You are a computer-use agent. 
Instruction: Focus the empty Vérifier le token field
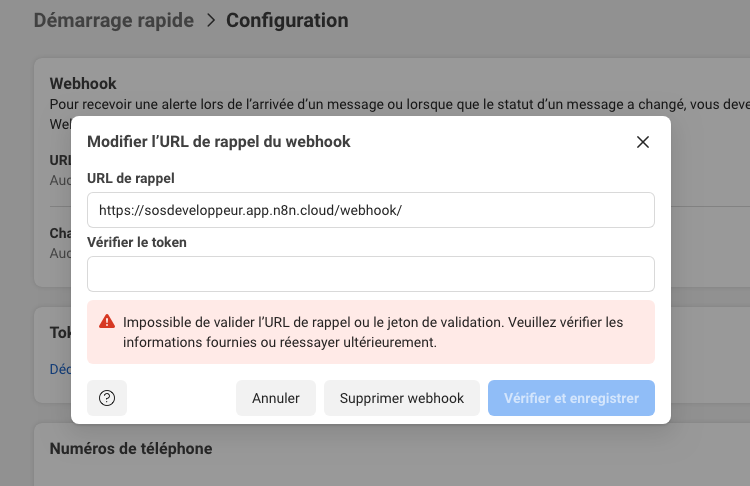pos(370,274)
